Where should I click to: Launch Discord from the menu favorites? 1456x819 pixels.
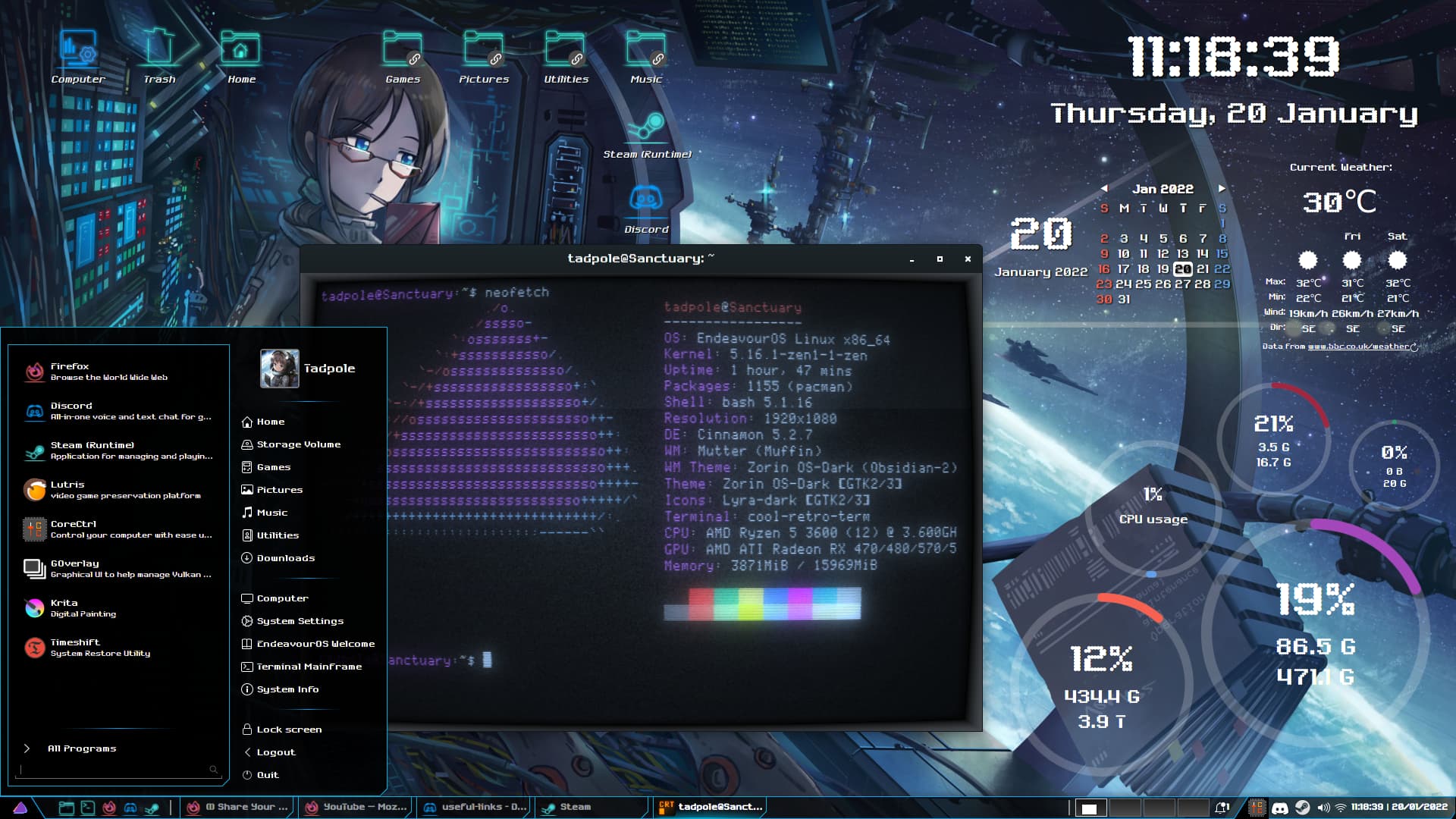119,410
